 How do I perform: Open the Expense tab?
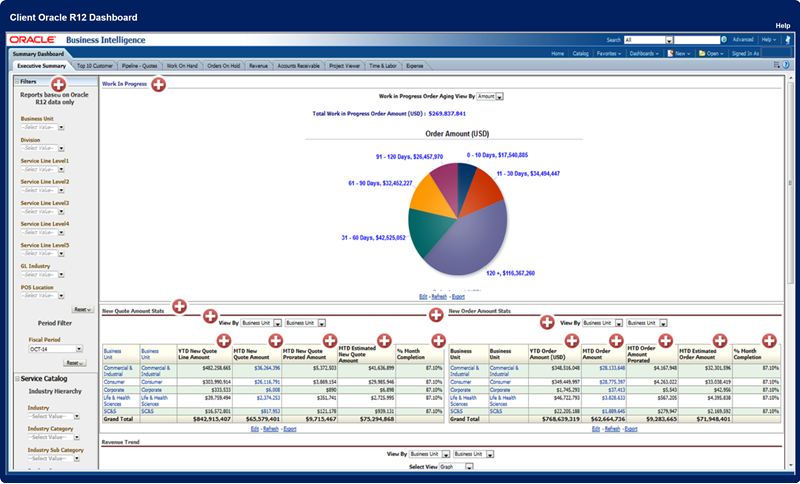click(x=415, y=66)
